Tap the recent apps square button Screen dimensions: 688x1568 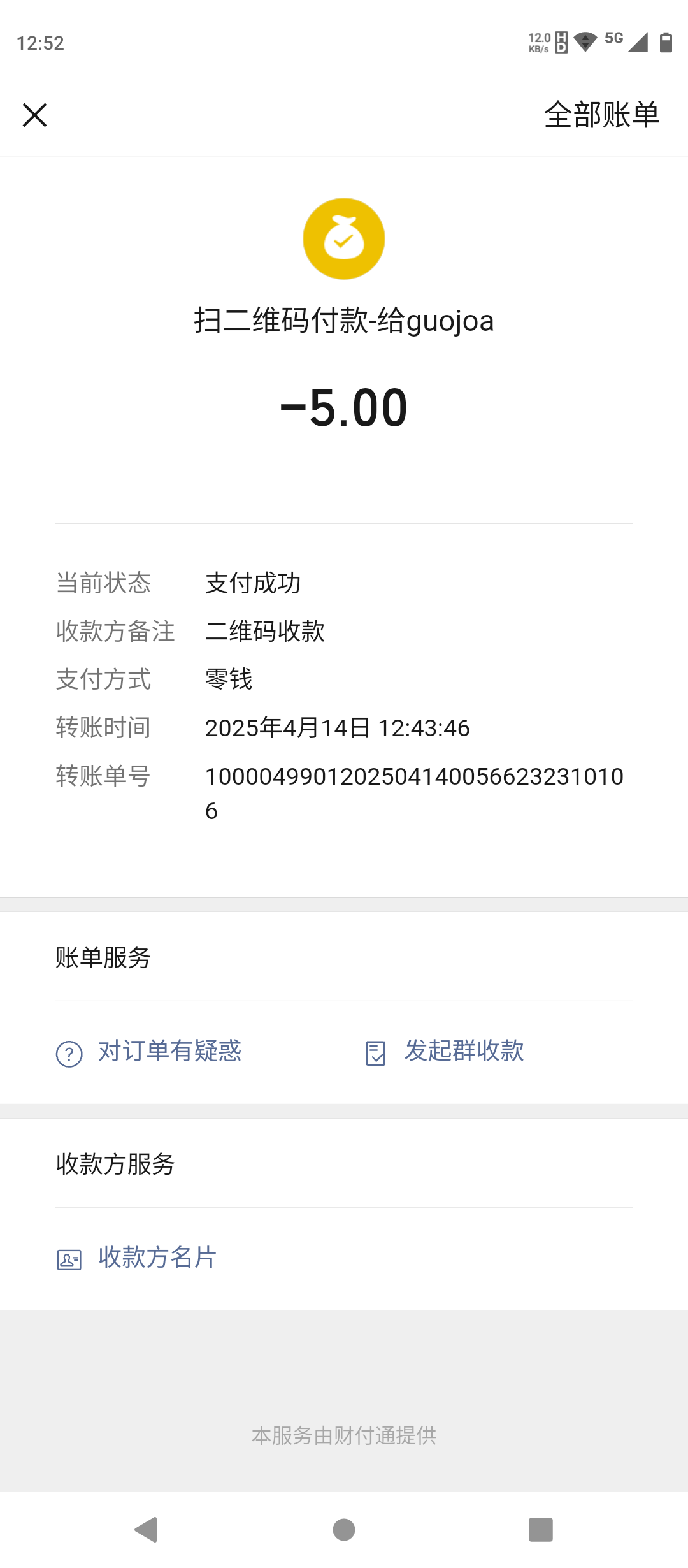pyautogui.click(x=541, y=1529)
